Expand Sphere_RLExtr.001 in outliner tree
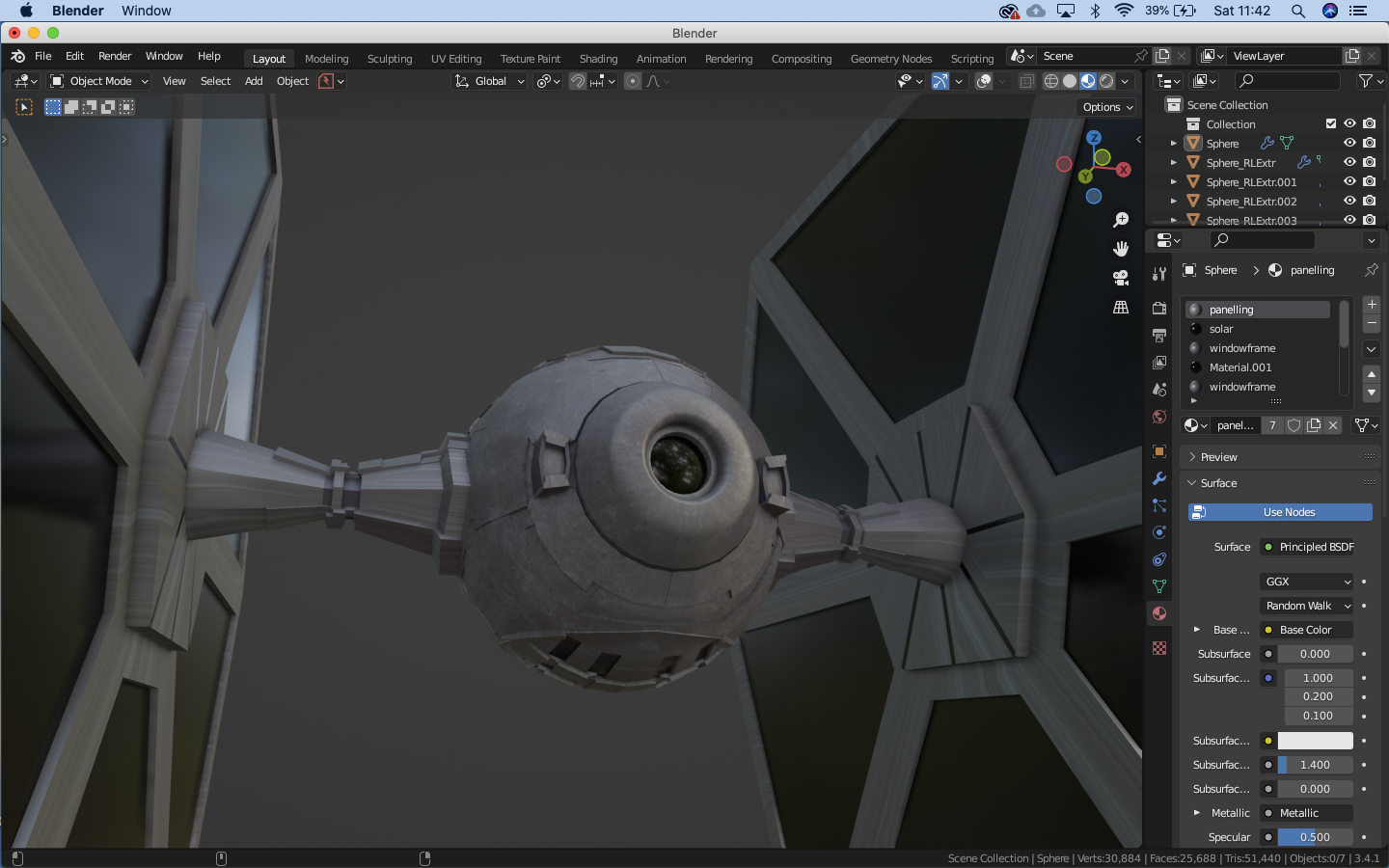This screenshot has width=1389, height=868. tap(1173, 181)
